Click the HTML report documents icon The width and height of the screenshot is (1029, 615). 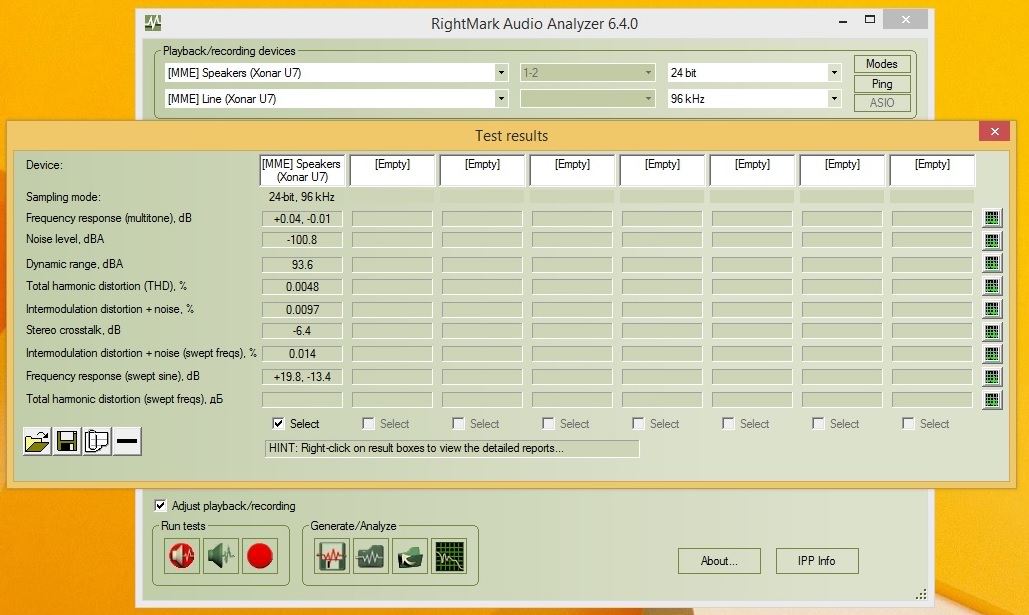(97, 441)
